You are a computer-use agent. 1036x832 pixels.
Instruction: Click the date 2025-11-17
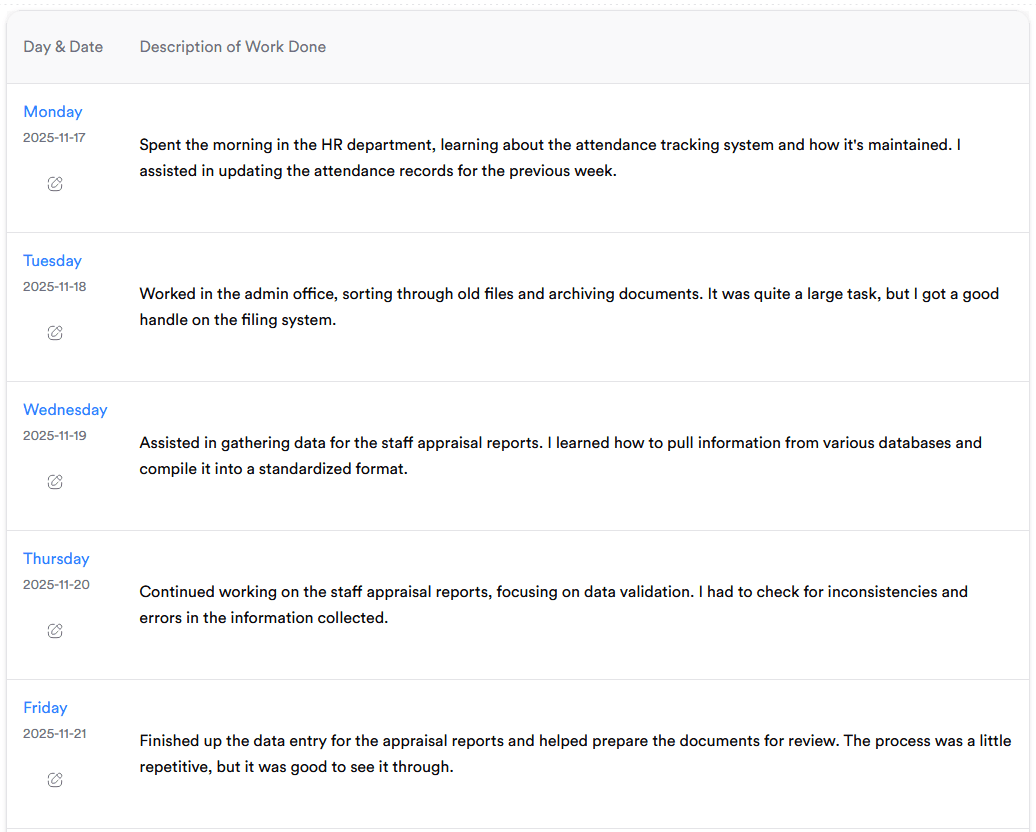pyautogui.click(x=54, y=138)
